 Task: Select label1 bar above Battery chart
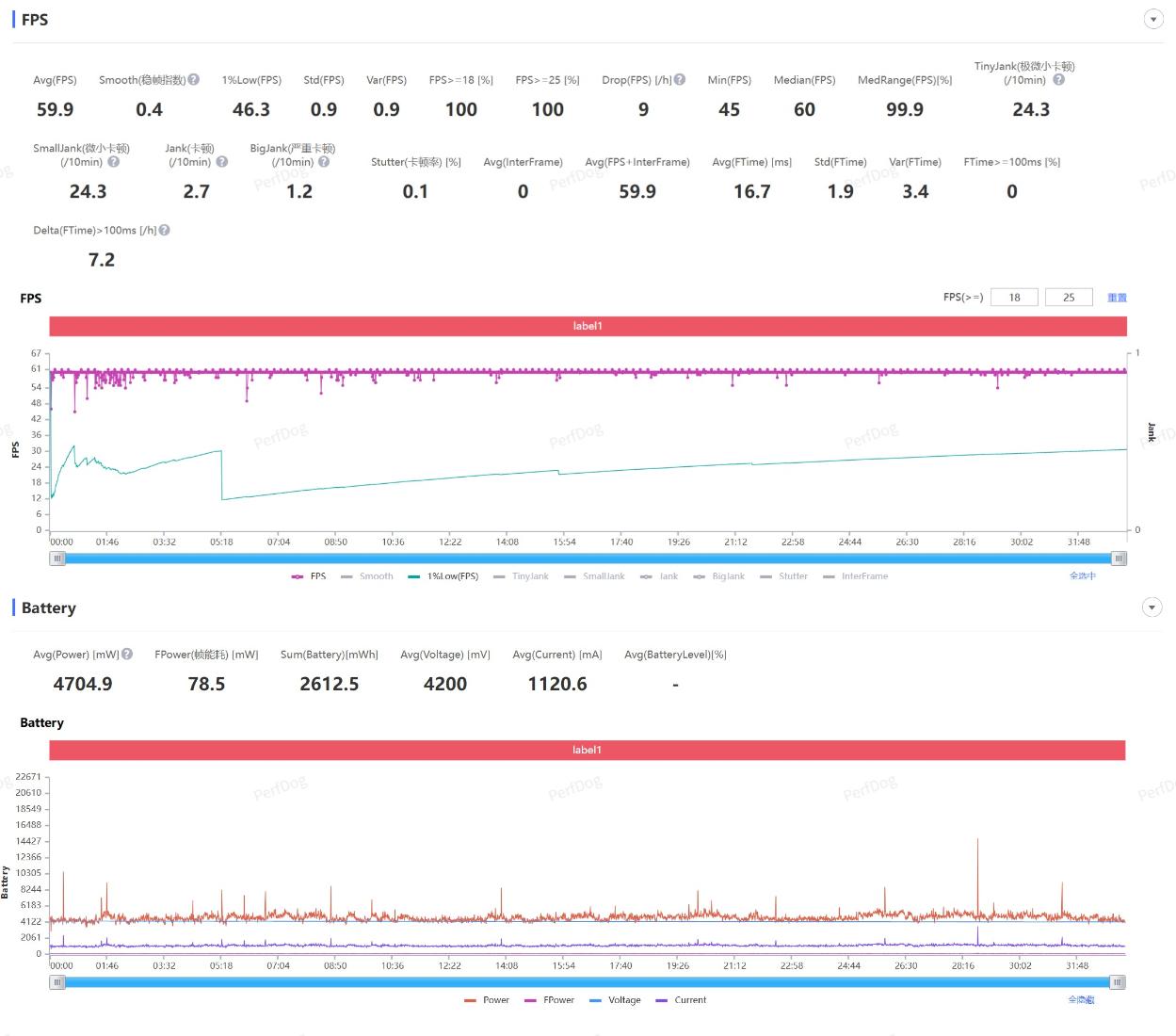[x=587, y=750]
